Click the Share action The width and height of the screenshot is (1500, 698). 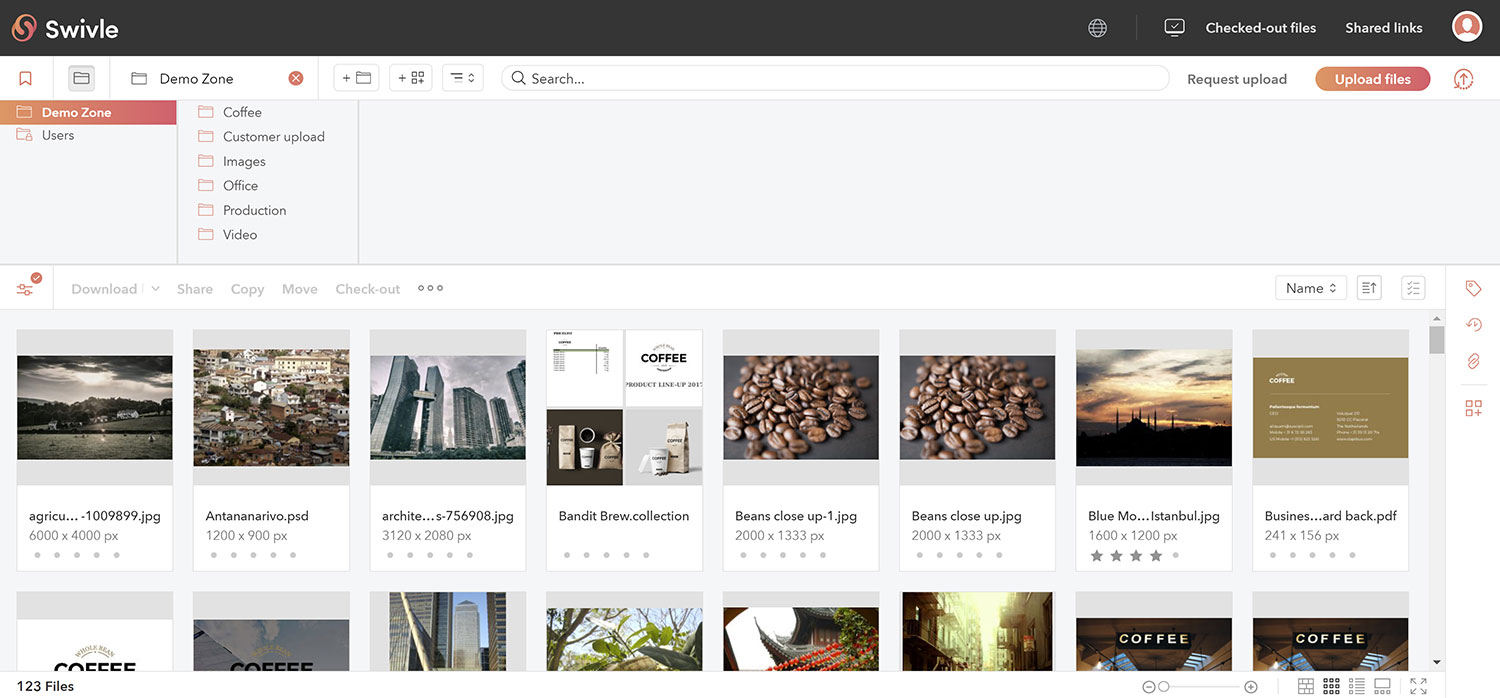[194, 289]
